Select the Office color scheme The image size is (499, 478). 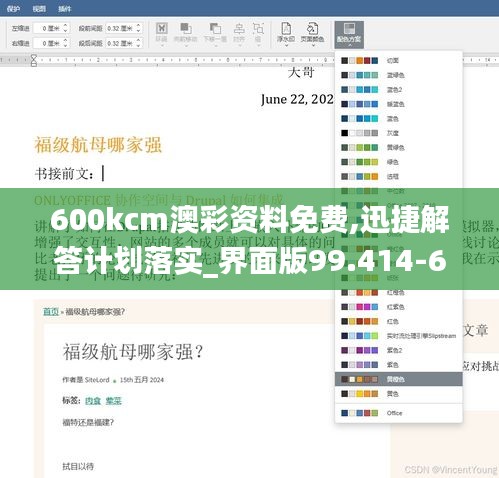click(x=399, y=413)
